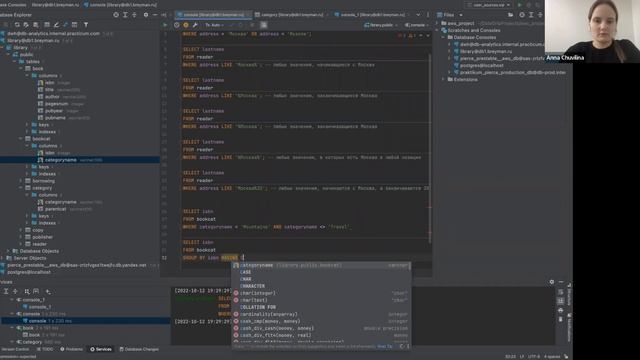Click the run icon in top-right toolbar
The height and width of the screenshot is (360, 640).
tap(519, 5)
